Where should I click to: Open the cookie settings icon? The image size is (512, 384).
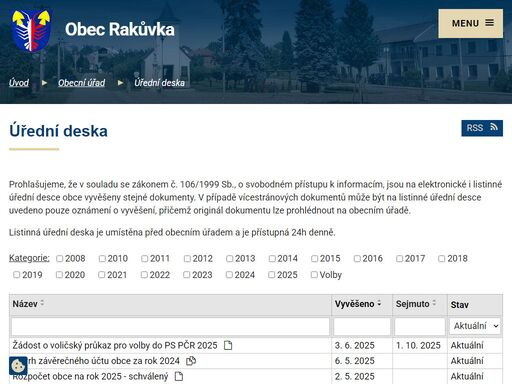pos(18,366)
